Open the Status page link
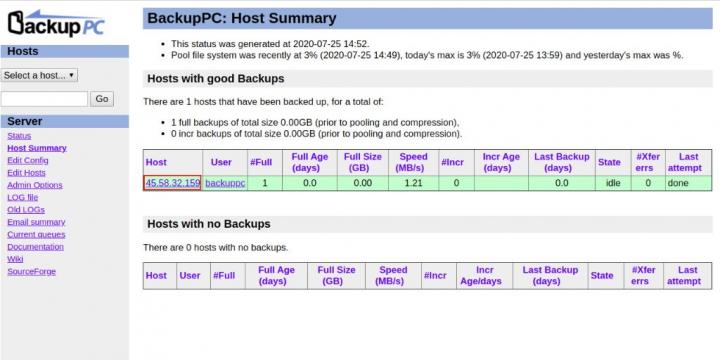This screenshot has width=720, height=360. click(x=19, y=136)
